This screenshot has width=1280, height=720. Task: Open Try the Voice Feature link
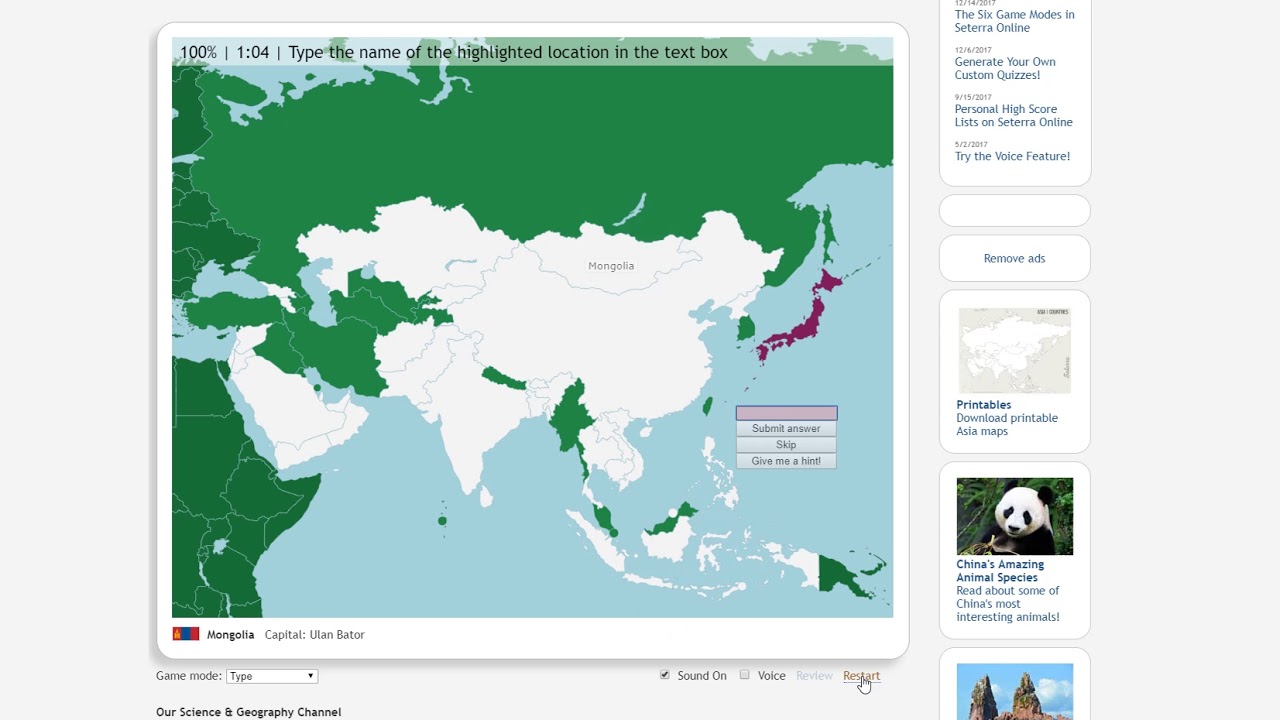pyautogui.click(x=1012, y=156)
